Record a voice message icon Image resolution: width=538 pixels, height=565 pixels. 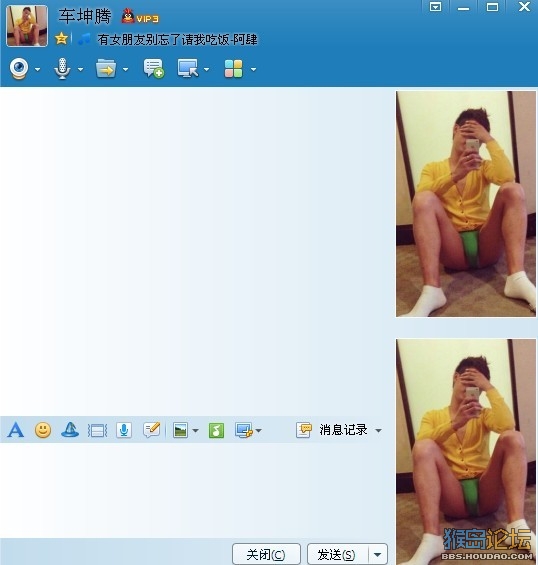(124, 430)
